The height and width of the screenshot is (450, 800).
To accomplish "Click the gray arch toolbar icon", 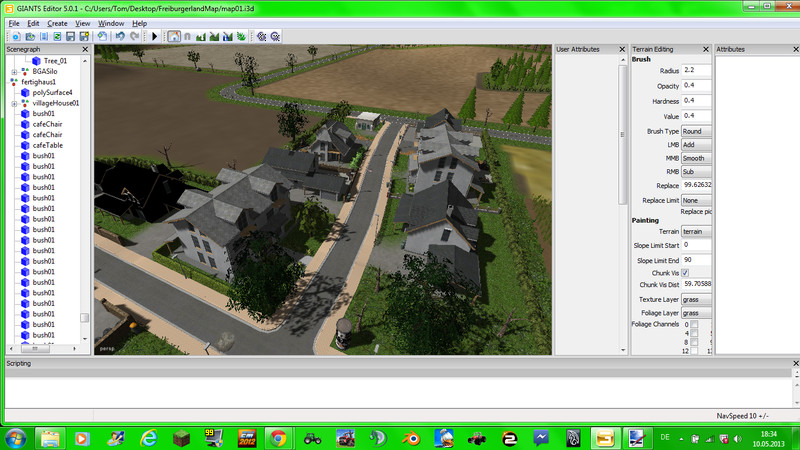I will click(187, 36).
